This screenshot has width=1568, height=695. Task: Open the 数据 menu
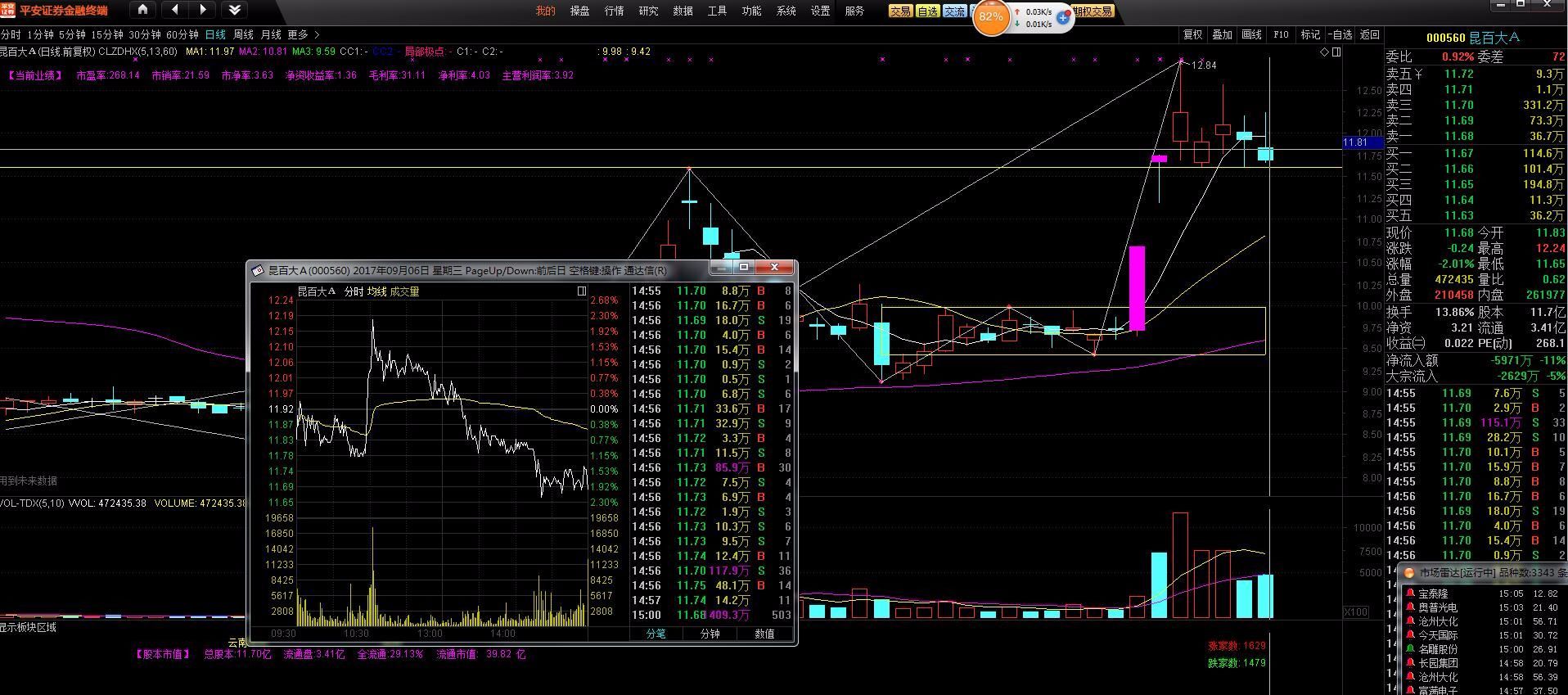[683, 11]
